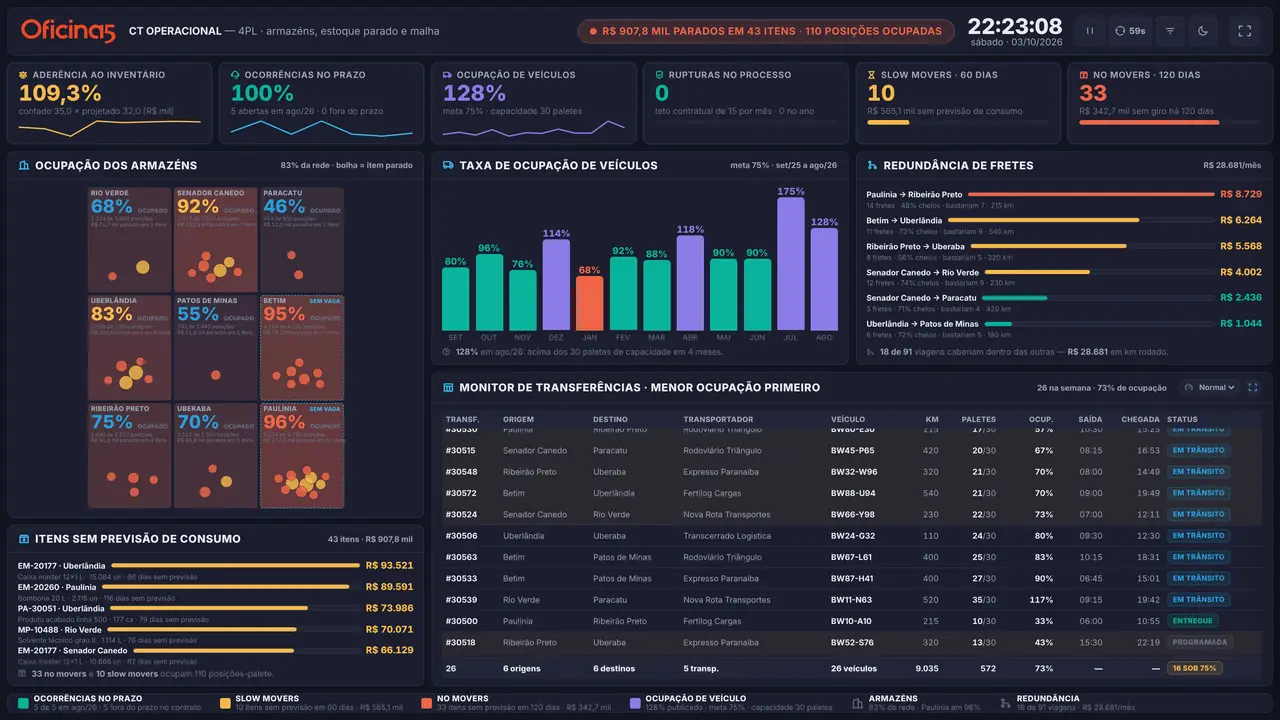
Task: Click the warehouse icon beside Ocupação dos Armazéns
Action: [24, 166]
